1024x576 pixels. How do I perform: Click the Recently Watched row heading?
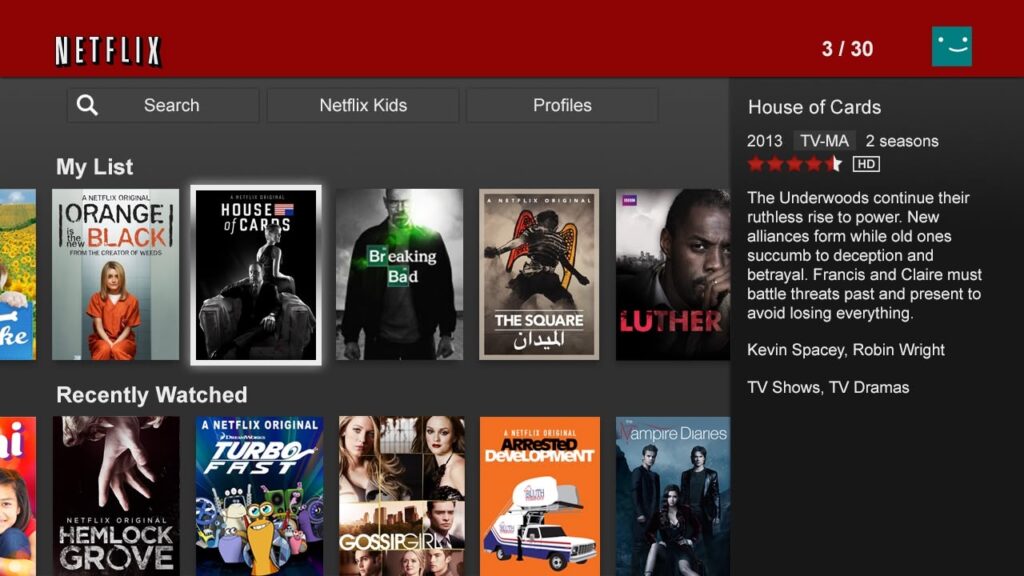pos(152,394)
